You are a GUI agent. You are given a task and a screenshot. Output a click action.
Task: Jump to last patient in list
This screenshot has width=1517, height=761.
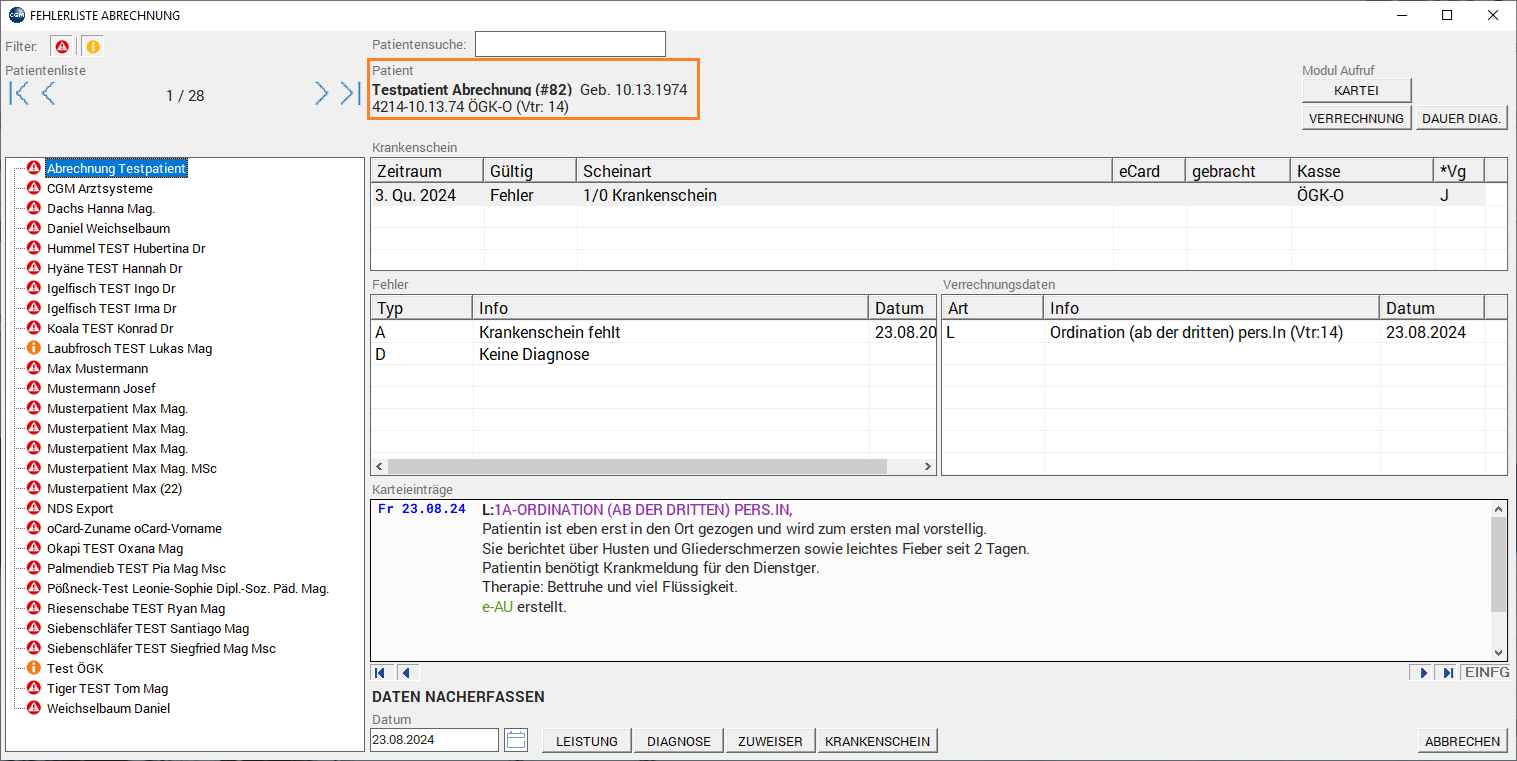pos(349,94)
